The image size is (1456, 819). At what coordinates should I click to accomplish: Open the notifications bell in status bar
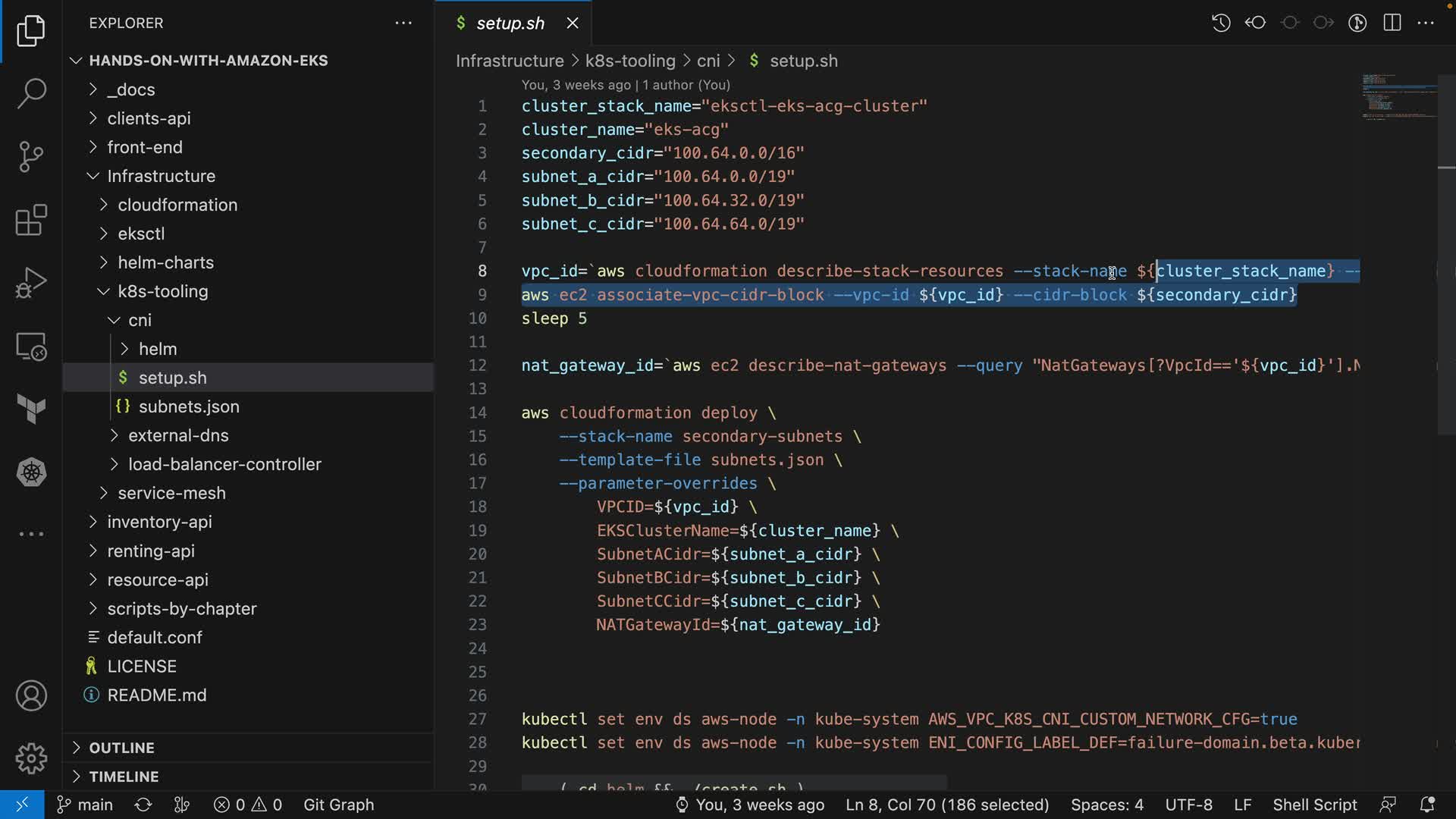pyautogui.click(x=1427, y=805)
